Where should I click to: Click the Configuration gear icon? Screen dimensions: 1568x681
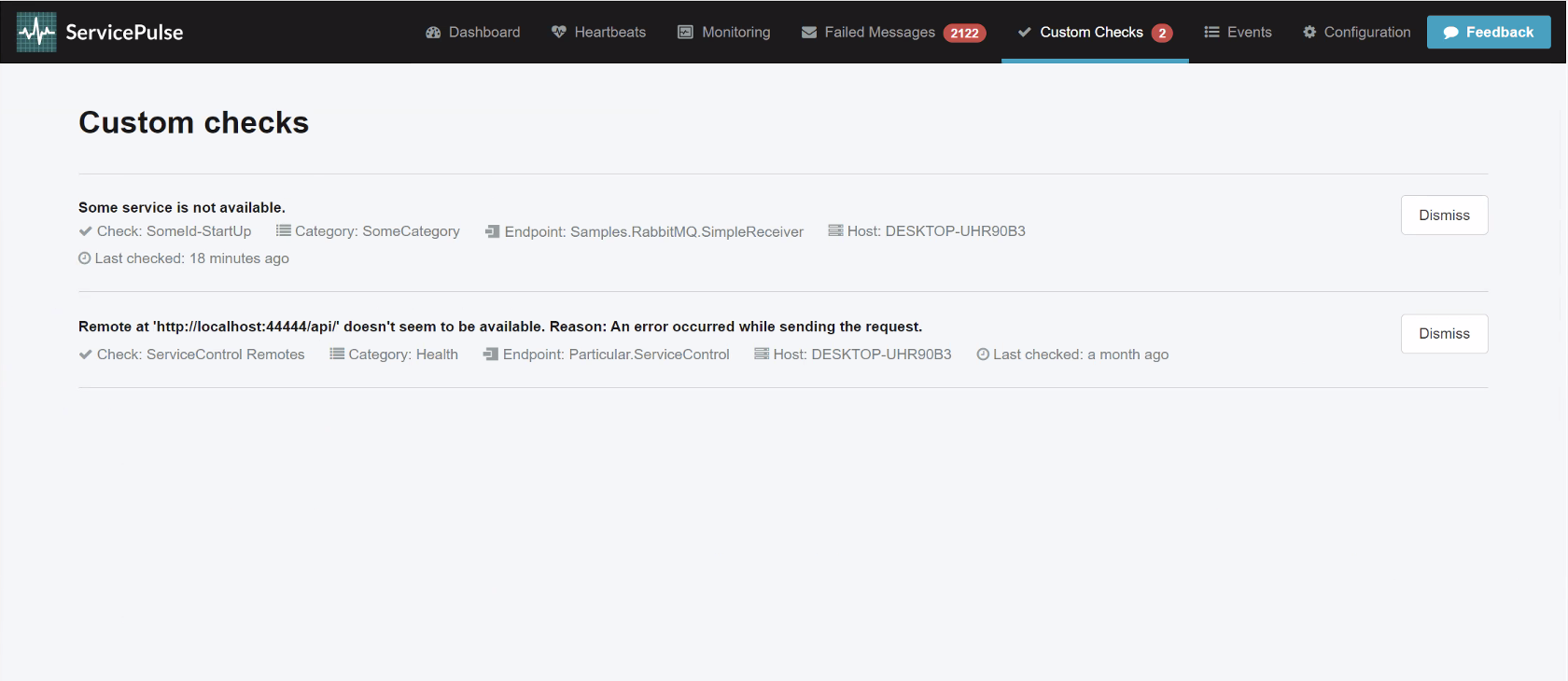point(1309,33)
